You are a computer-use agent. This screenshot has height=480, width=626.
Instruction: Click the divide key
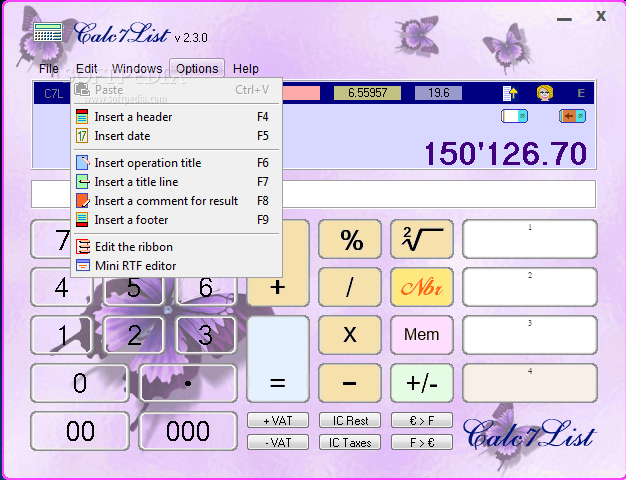[350, 287]
